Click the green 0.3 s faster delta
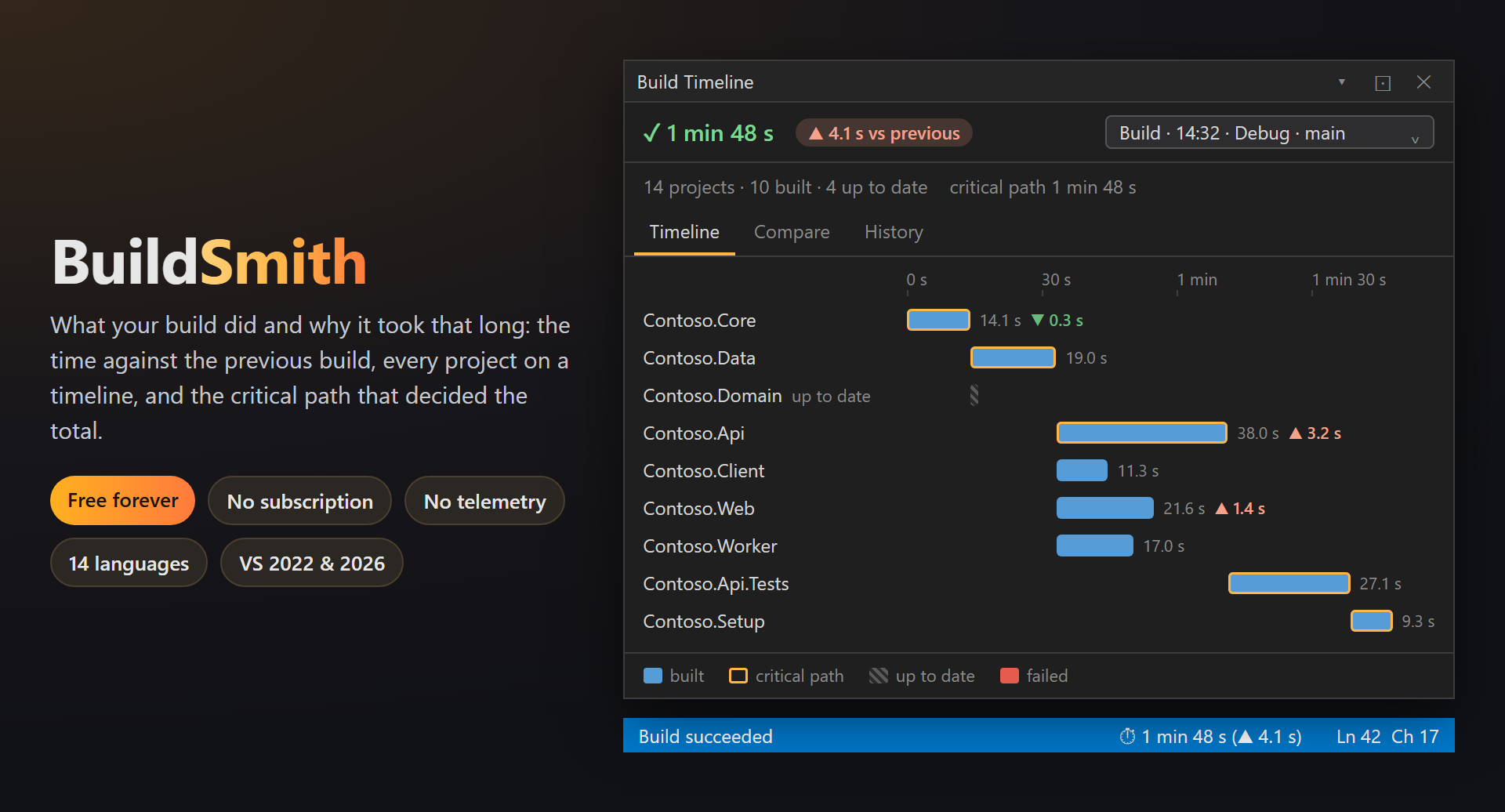This screenshot has height=812, width=1505. point(1057,321)
